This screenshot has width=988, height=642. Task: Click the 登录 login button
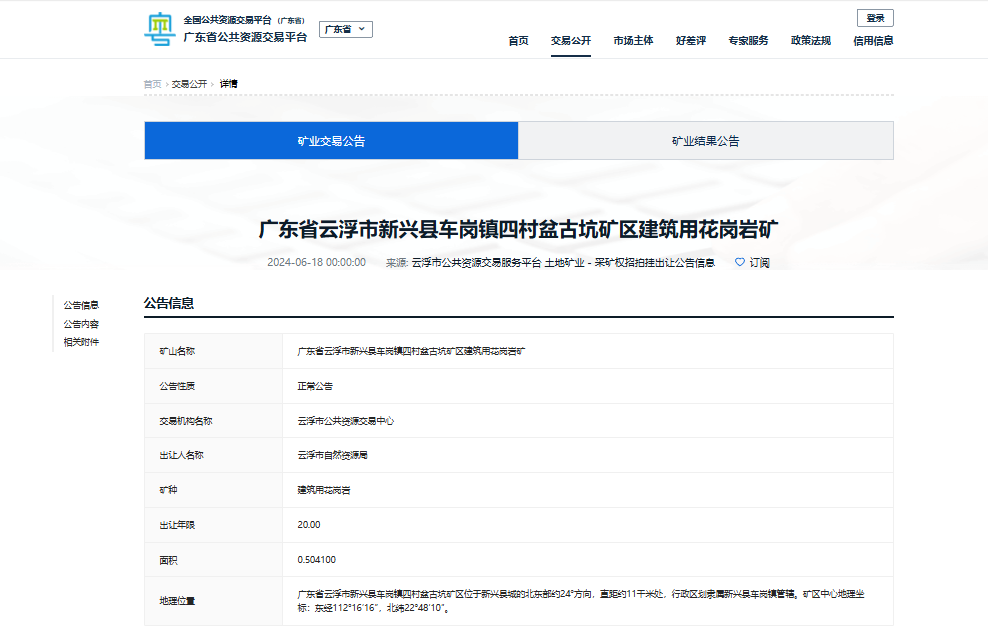[x=875, y=18]
